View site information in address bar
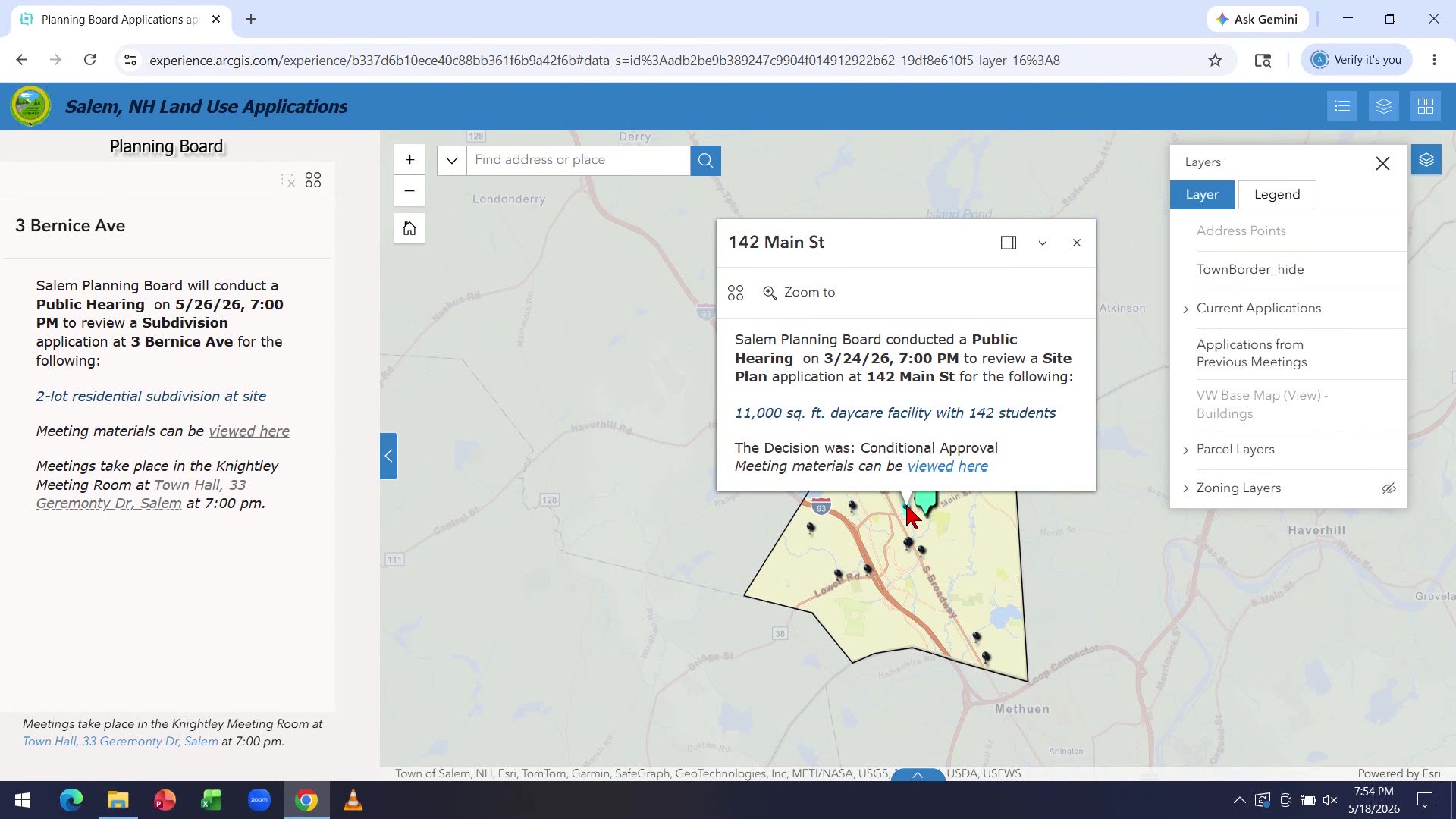Viewport: 1456px width, 819px height. 130,60
